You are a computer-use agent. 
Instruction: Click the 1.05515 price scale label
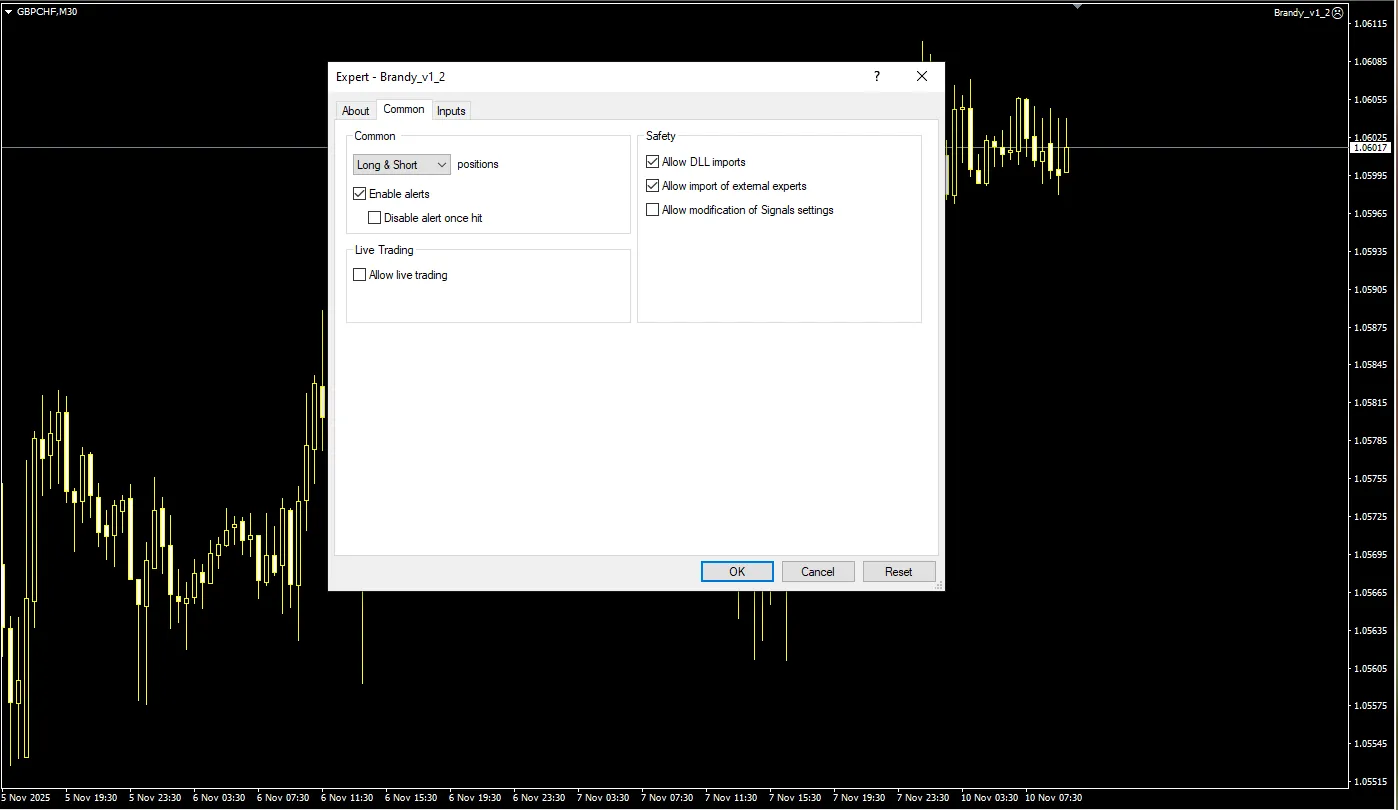pyautogui.click(x=1370, y=782)
